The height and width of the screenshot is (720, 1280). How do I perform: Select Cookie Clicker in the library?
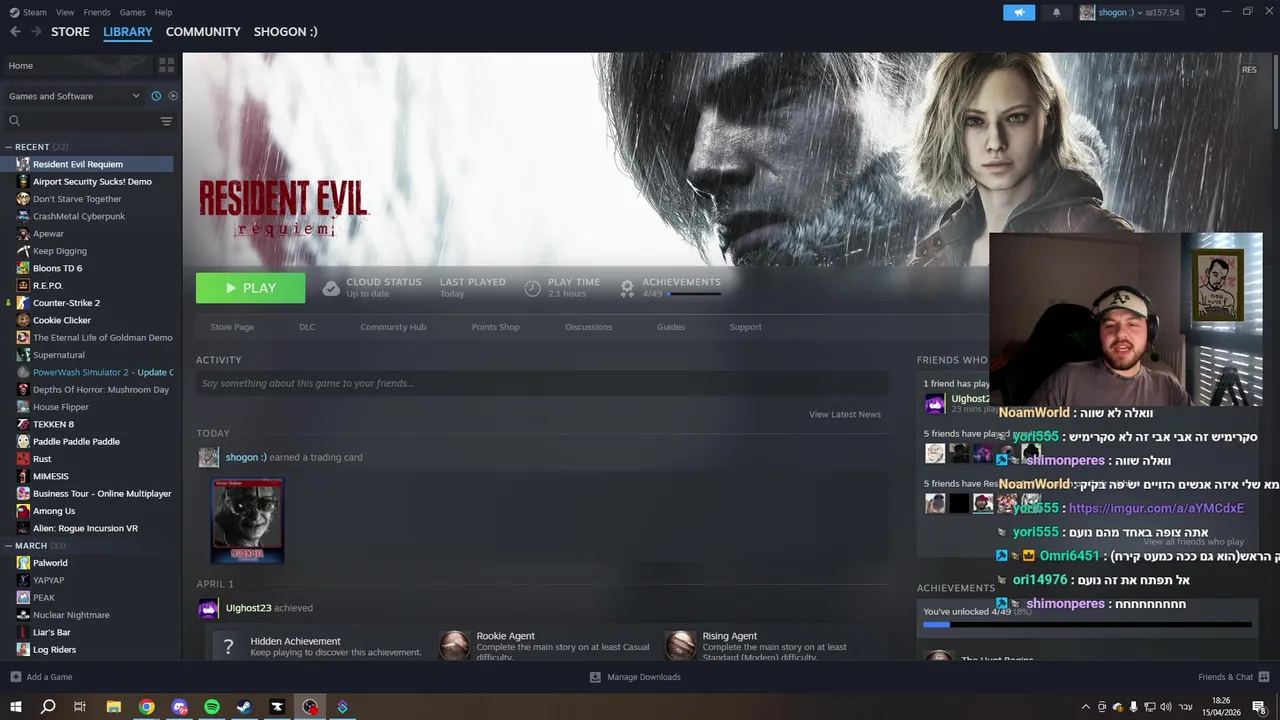point(62,320)
